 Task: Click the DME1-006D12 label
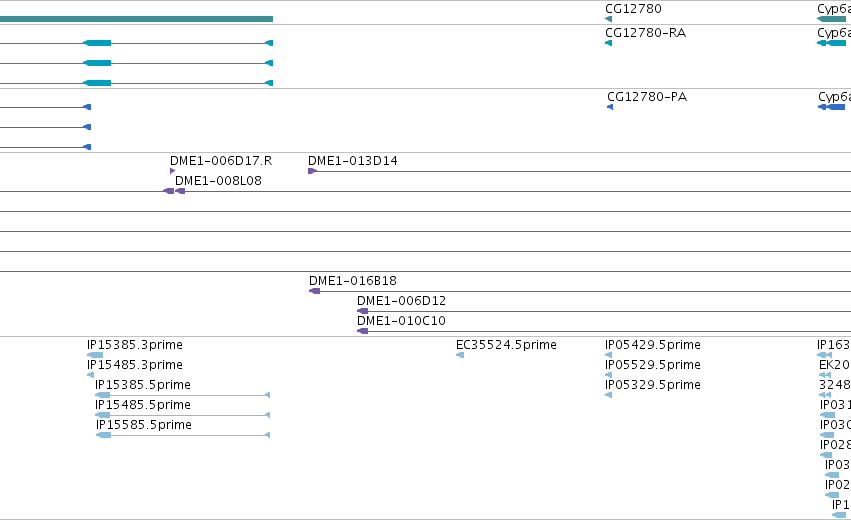pyautogui.click(x=402, y=301)
